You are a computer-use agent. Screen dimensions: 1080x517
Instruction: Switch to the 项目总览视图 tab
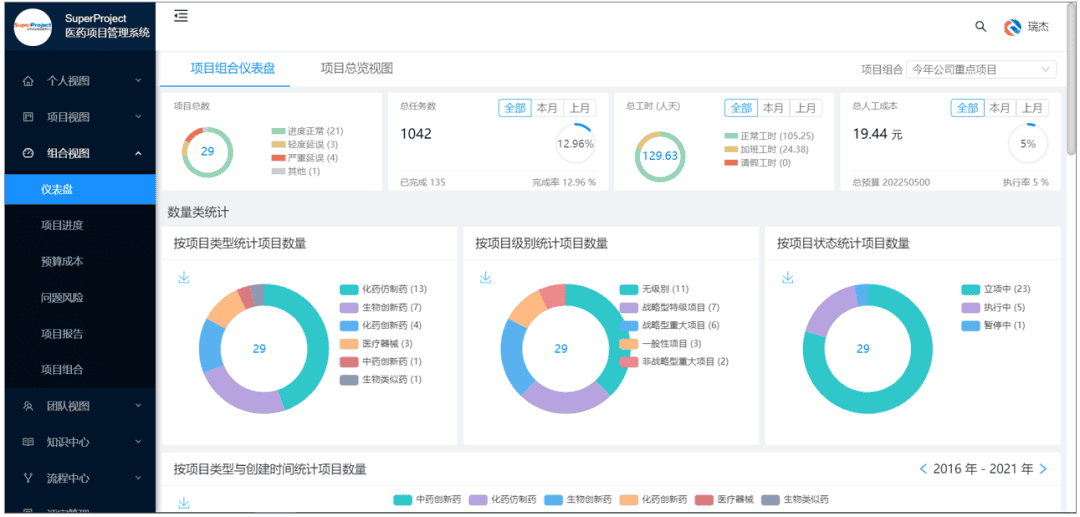[x=357, y=68]
